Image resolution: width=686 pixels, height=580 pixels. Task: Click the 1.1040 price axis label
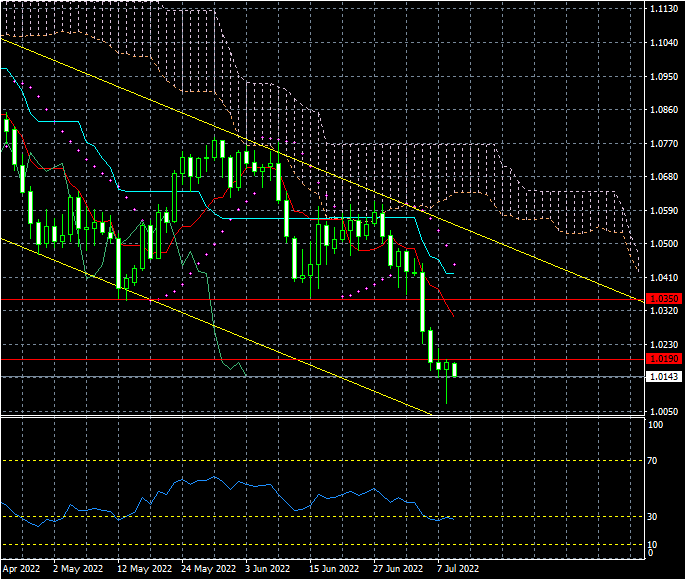tap(664, 43)
